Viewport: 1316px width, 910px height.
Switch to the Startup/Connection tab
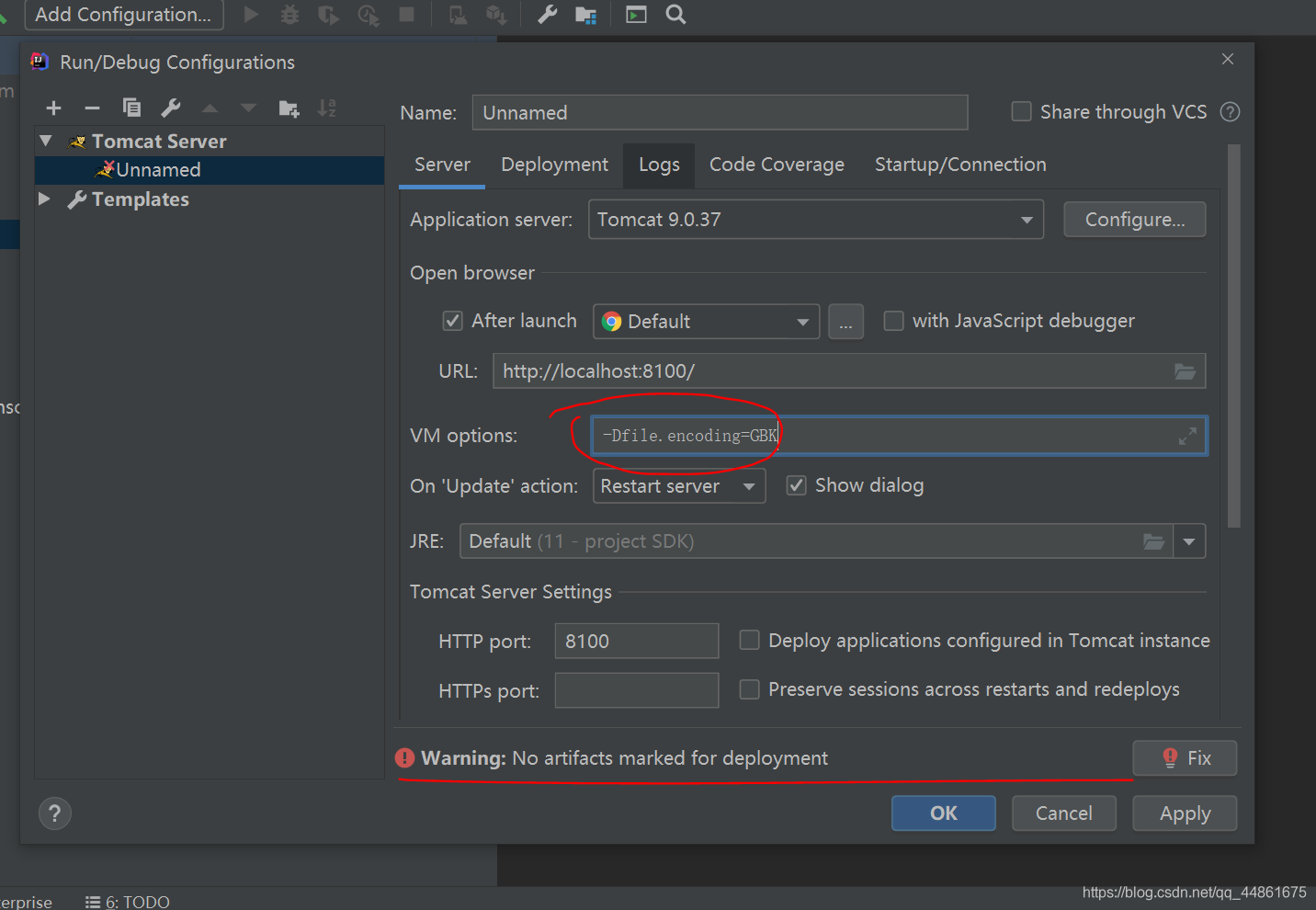coord(960,165)
